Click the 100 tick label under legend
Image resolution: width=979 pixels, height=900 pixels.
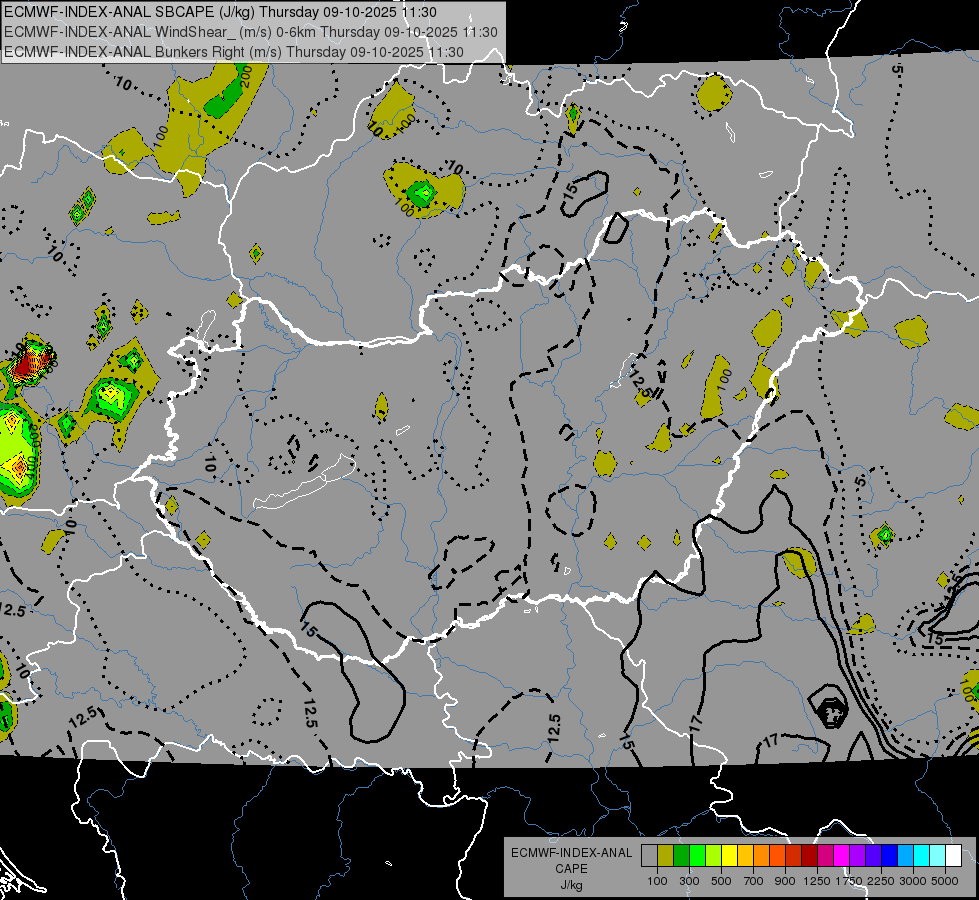pos(657,881)
